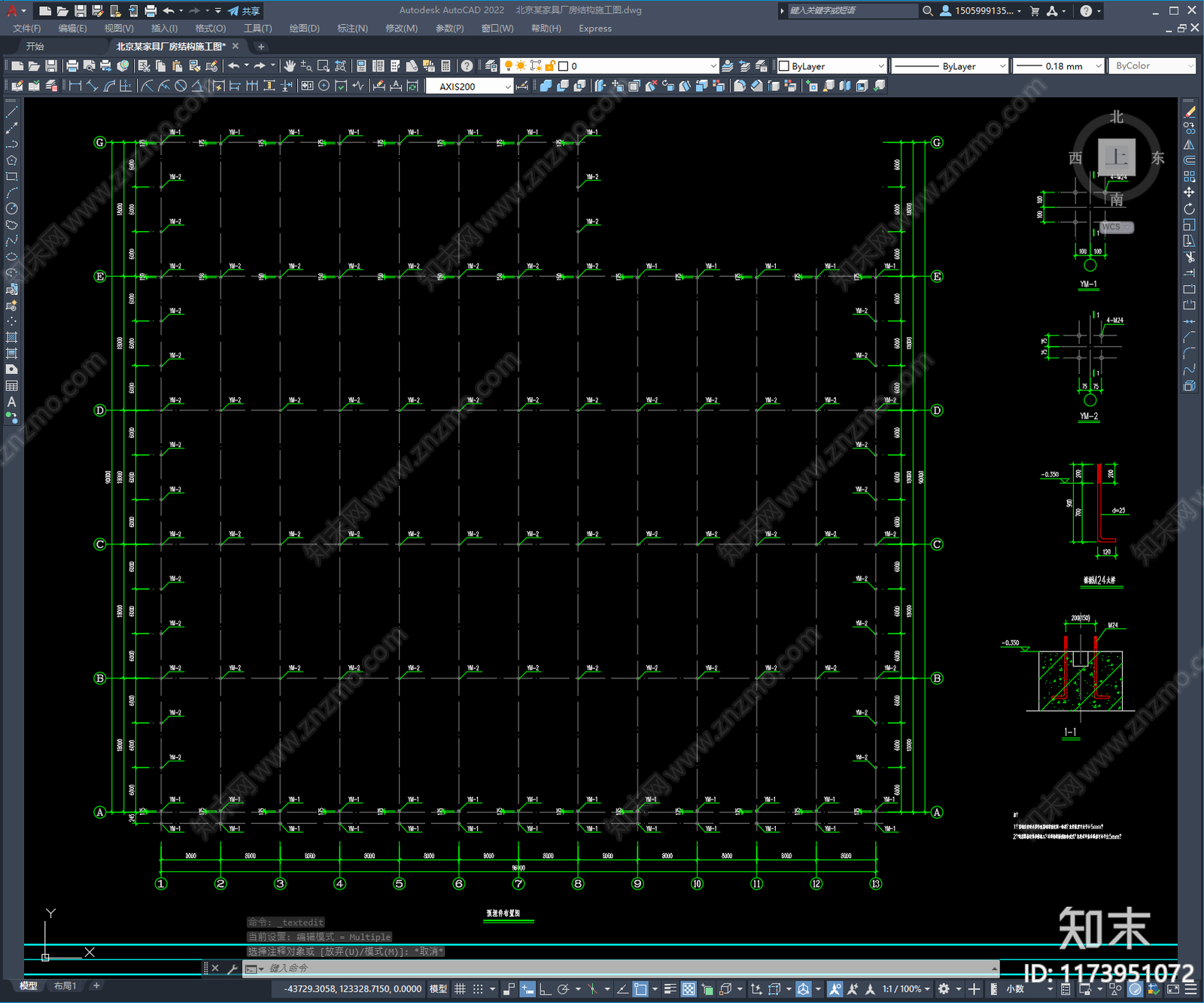
Task: Select the Rectangle draw tool
Action: pyautogui.click(x=11, y=177)
